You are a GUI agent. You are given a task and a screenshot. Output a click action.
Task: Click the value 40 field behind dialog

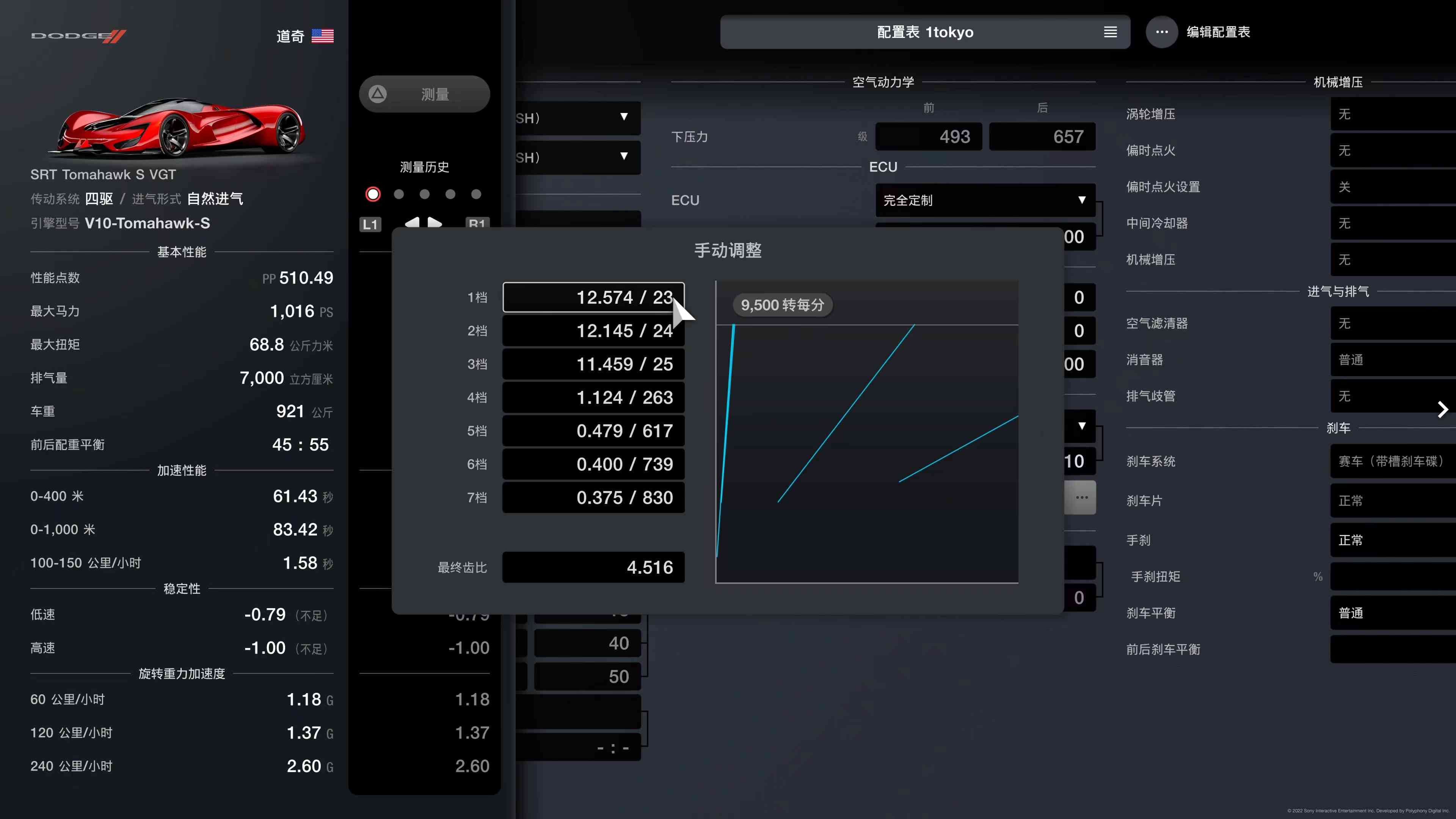point(587,643)
